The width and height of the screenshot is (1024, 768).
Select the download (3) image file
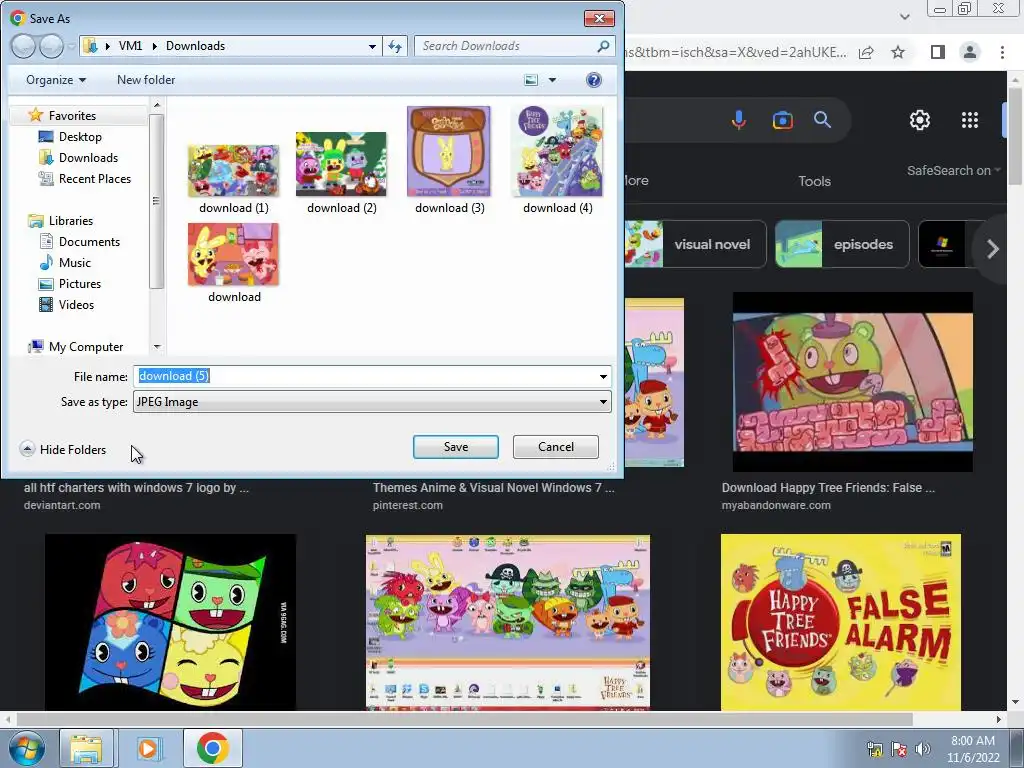(449, 161)
